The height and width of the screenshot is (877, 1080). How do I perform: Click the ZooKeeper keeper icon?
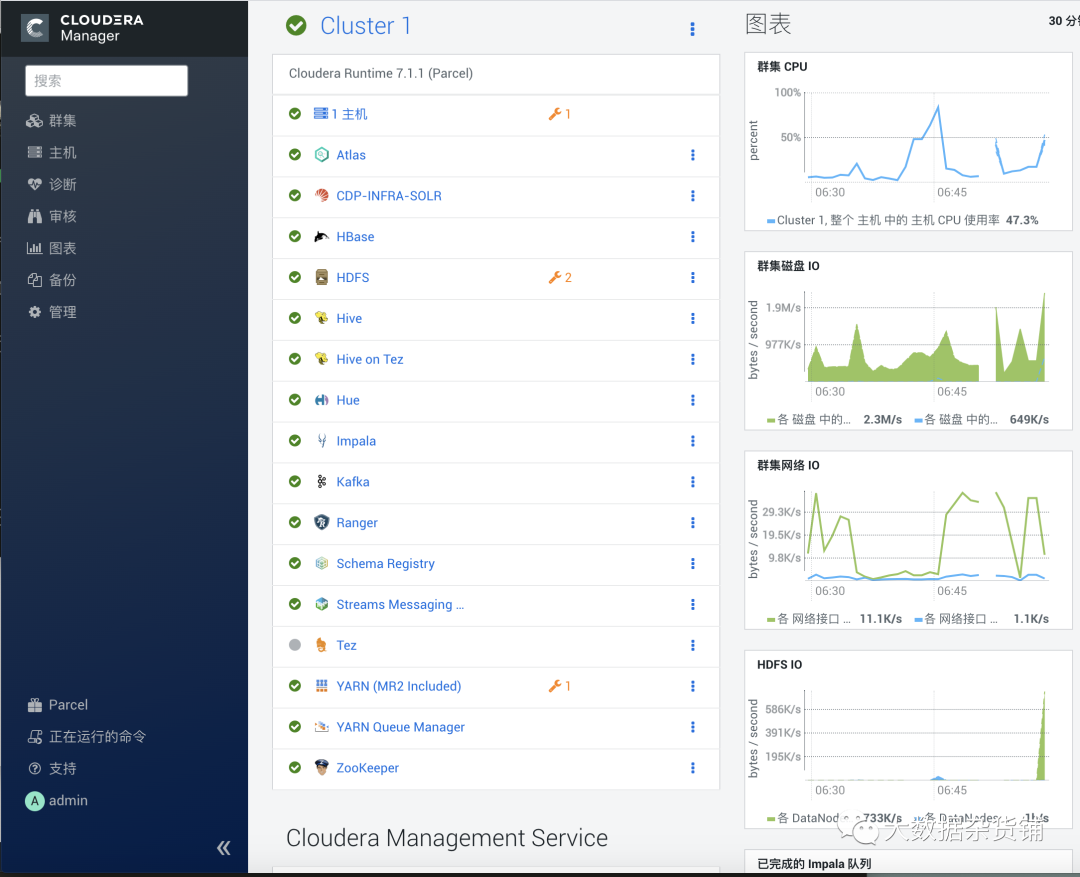point(322,767)
